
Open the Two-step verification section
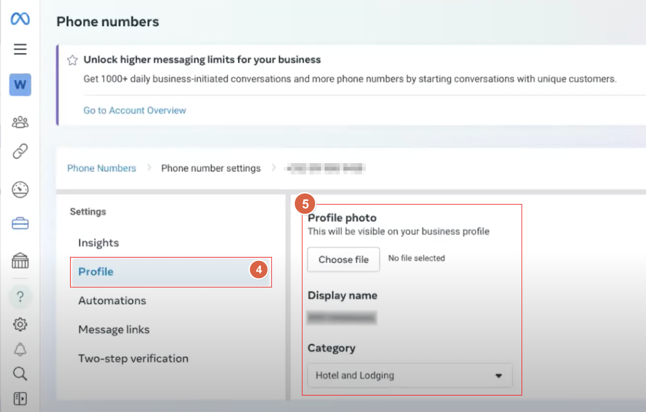[133, 359]
